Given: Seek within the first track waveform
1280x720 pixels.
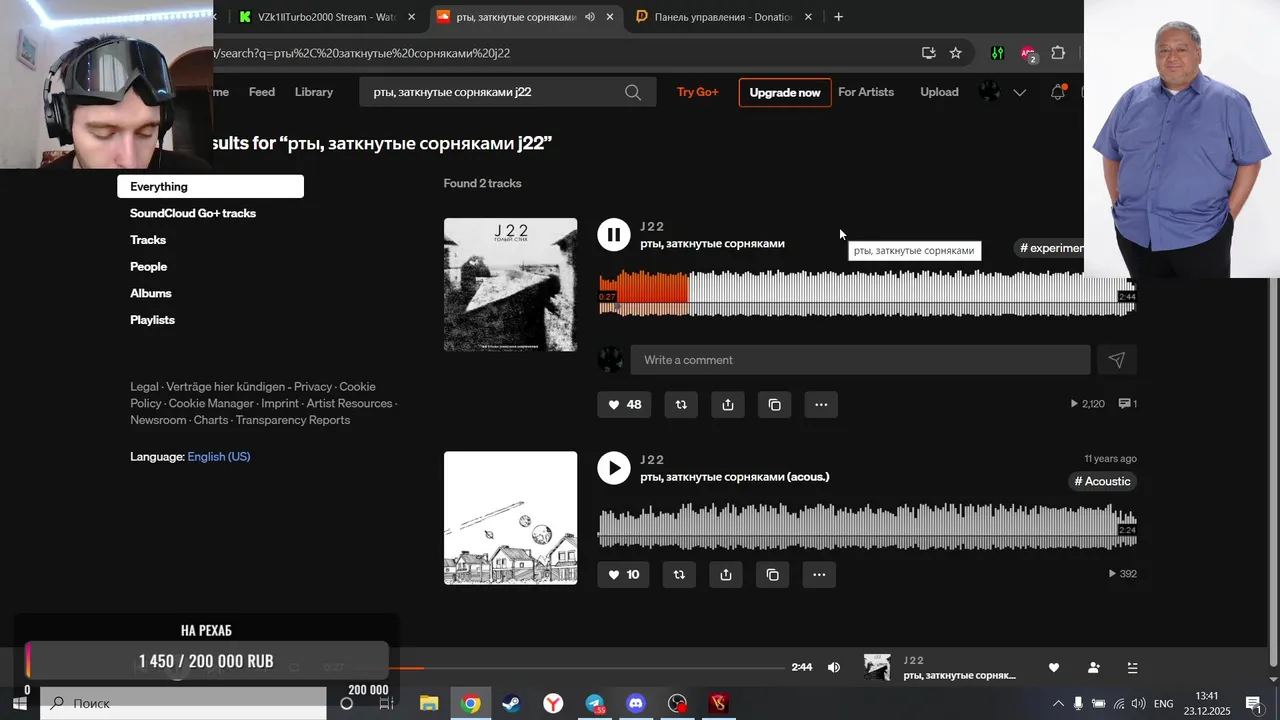Looking at the screenshot, I should point(867,293).
